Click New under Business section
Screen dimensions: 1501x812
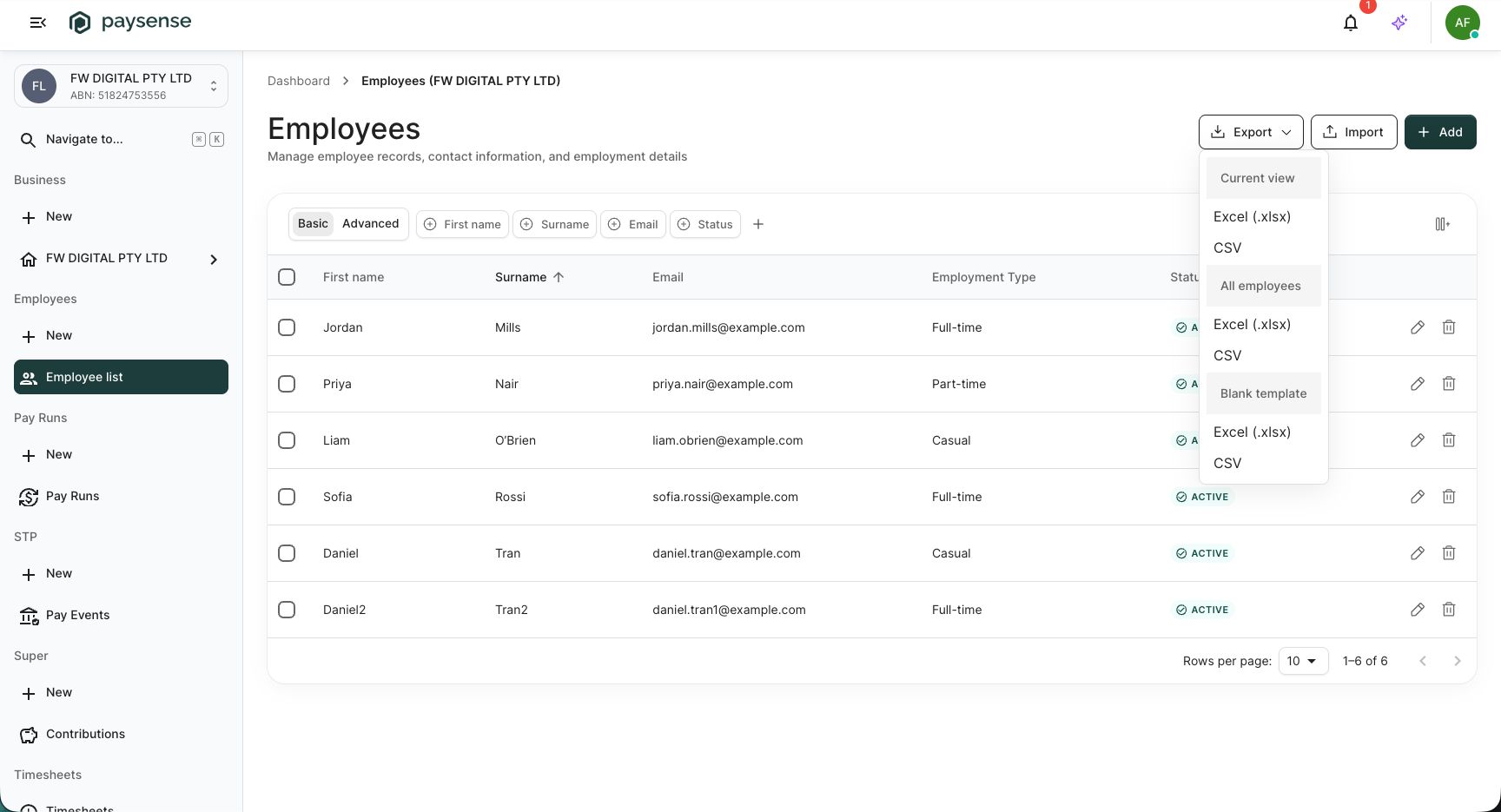pyautogui.click(x=121, y=216)
